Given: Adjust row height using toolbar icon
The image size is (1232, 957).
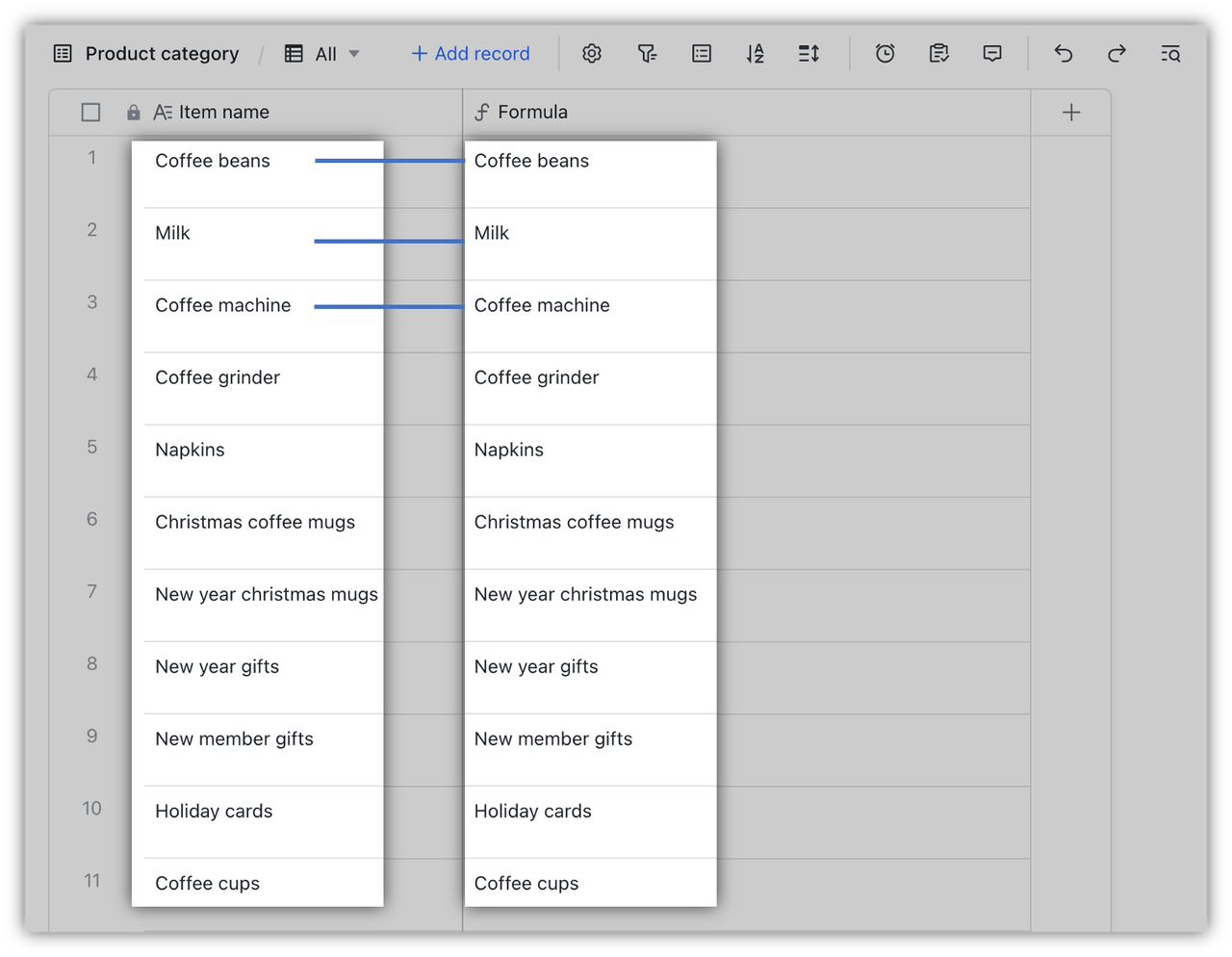Looking at the screenshot, I should point(808,54).
